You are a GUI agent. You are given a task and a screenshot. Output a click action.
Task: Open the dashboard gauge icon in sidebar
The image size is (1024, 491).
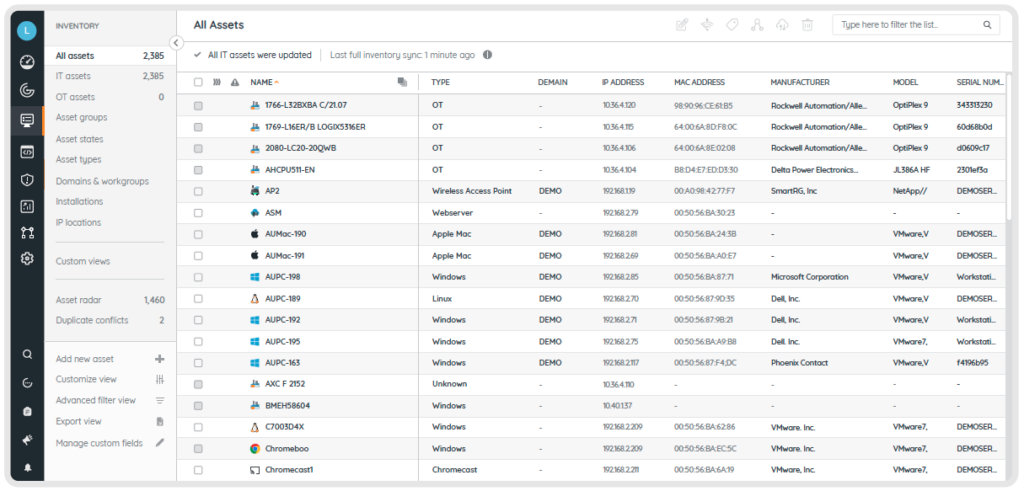(27, 62)
